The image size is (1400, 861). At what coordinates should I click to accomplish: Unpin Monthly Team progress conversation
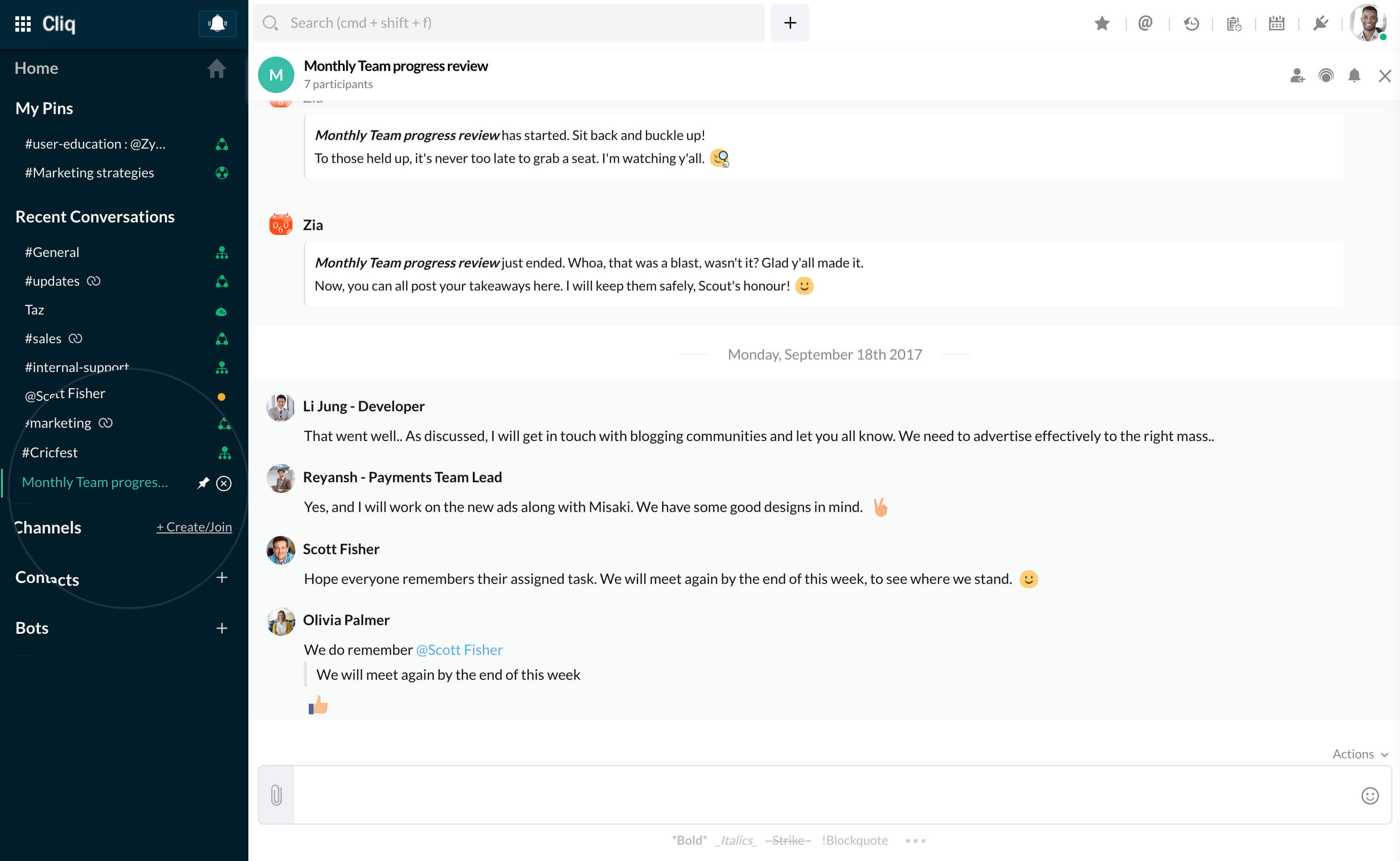point(203,483)
